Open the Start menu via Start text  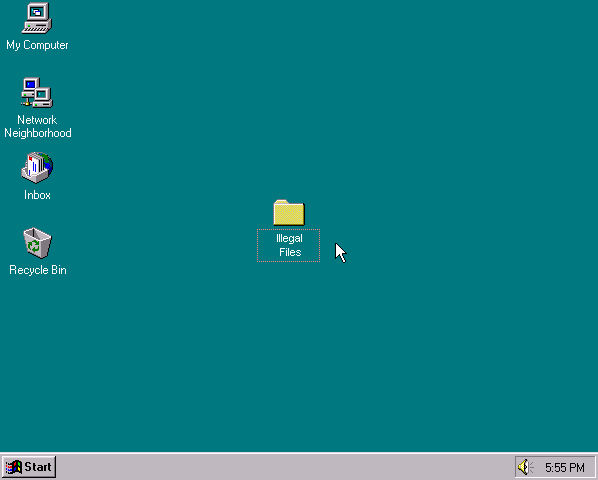(38, 467)
